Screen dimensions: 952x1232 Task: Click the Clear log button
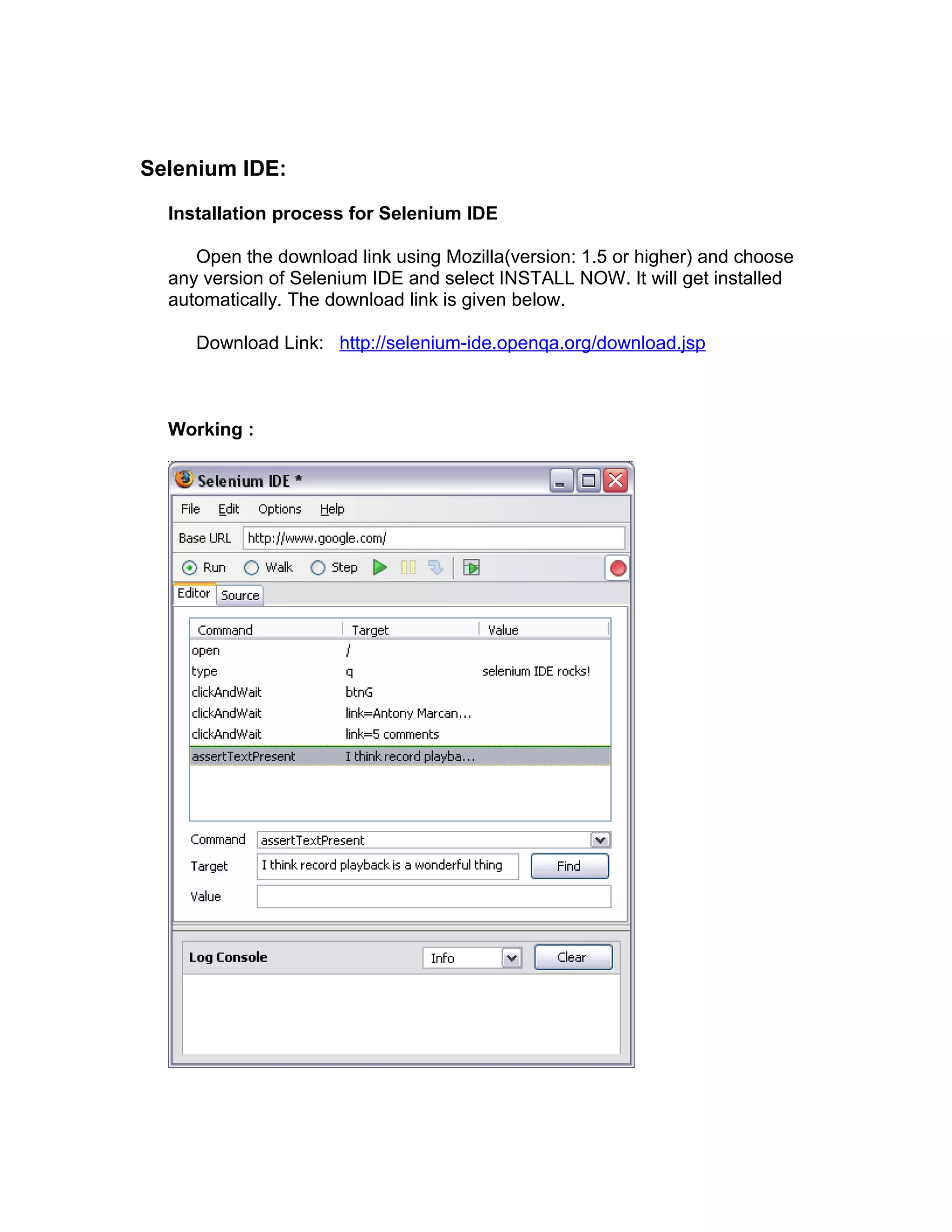point(573,957)
